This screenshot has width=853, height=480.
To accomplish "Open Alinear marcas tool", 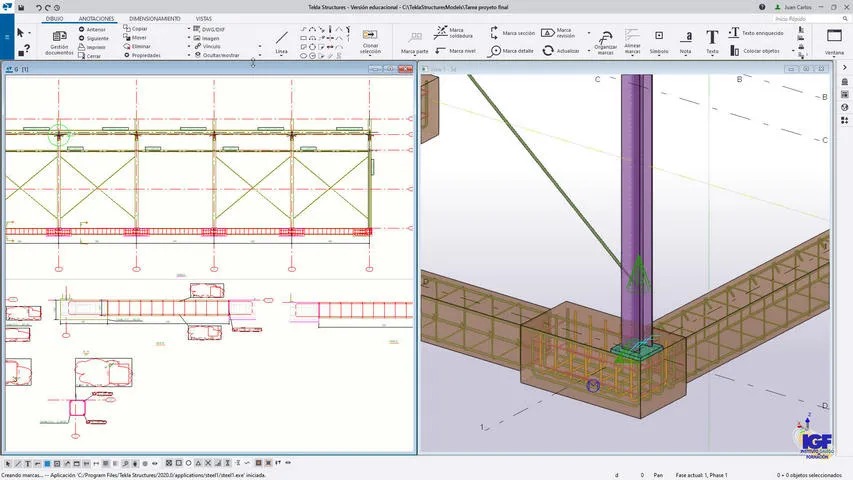I will (x=632, y=42).
